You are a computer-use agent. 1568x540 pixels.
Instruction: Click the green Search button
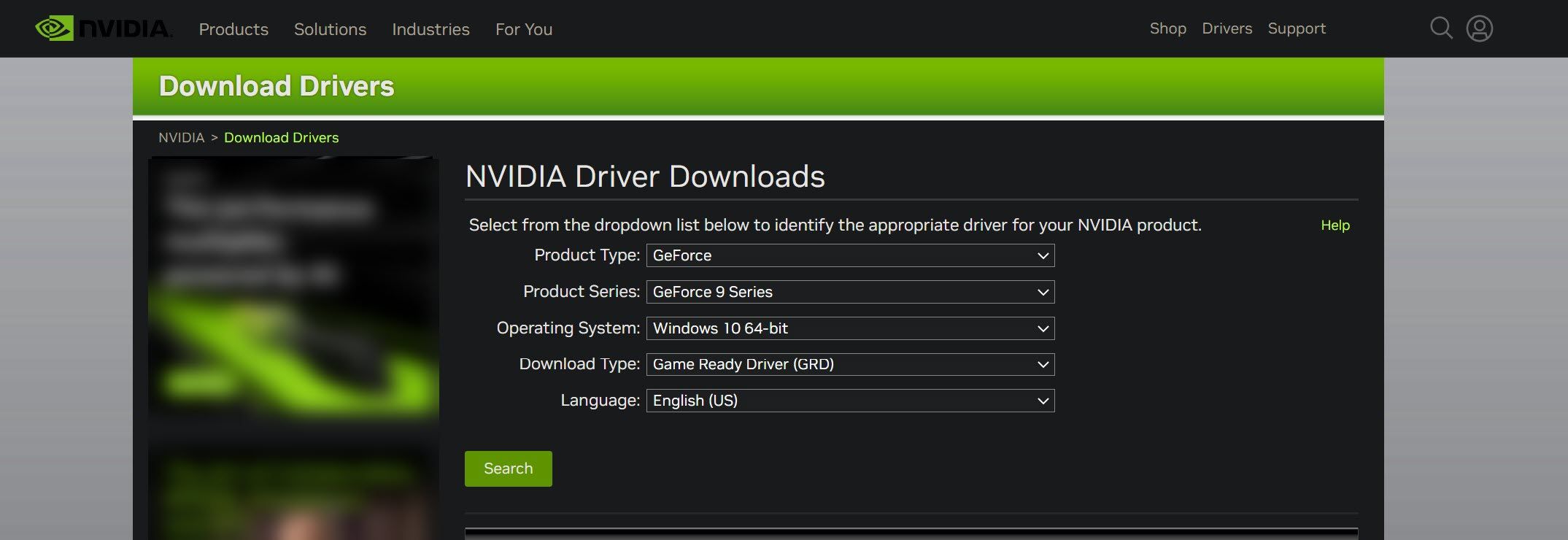(x=509, y=468)
